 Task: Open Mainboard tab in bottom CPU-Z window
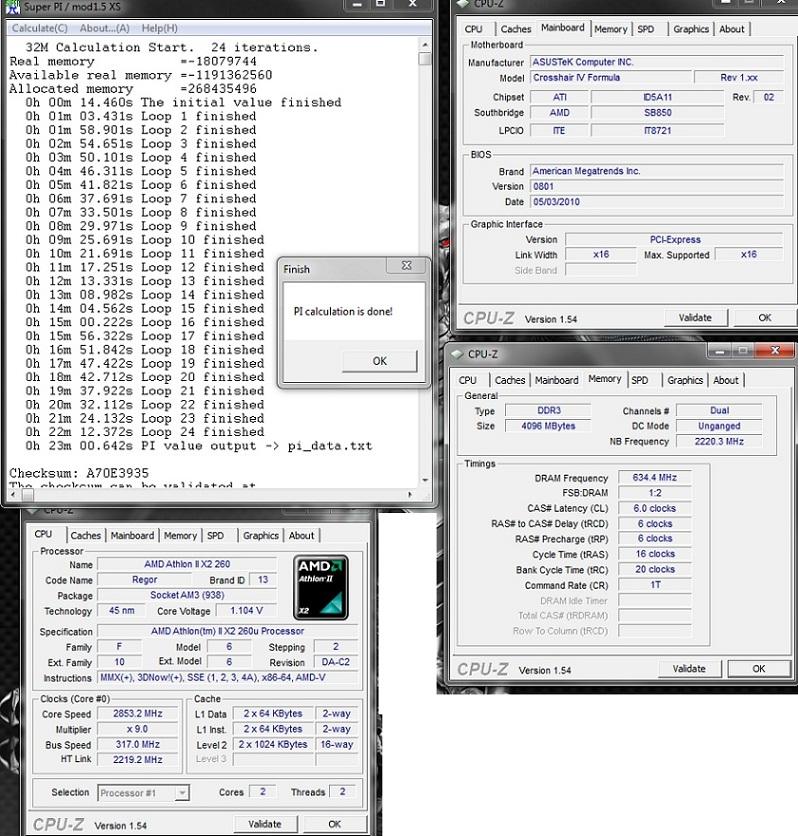pos(132,535)
